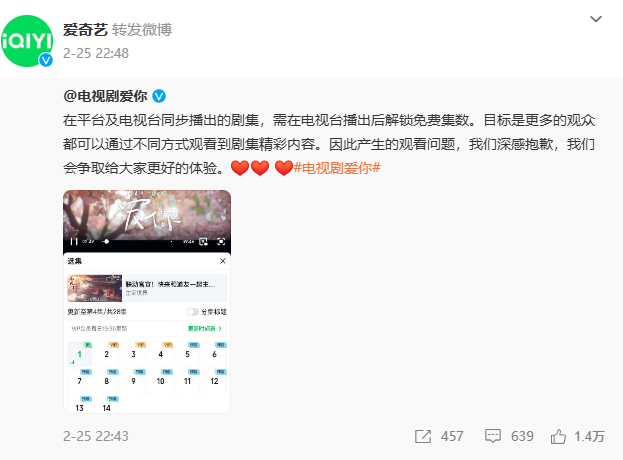Open the 更新时间表 schedule link

click(x=204, y=329)
